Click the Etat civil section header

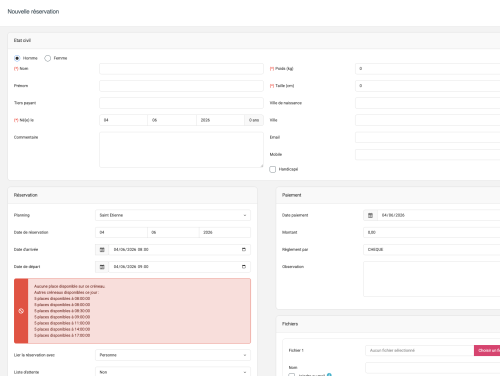pos(22,40)
